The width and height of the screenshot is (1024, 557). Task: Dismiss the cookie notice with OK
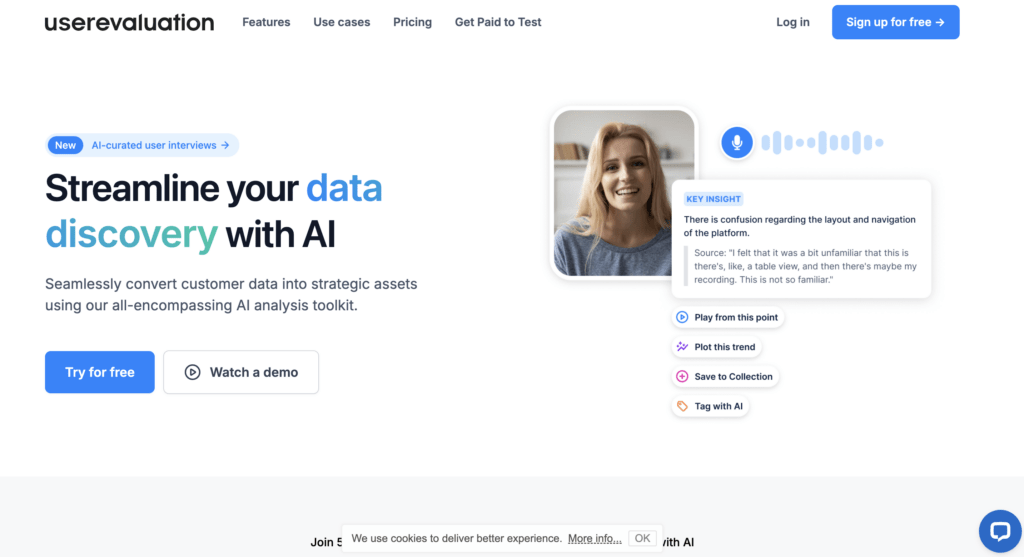[642, 538]
